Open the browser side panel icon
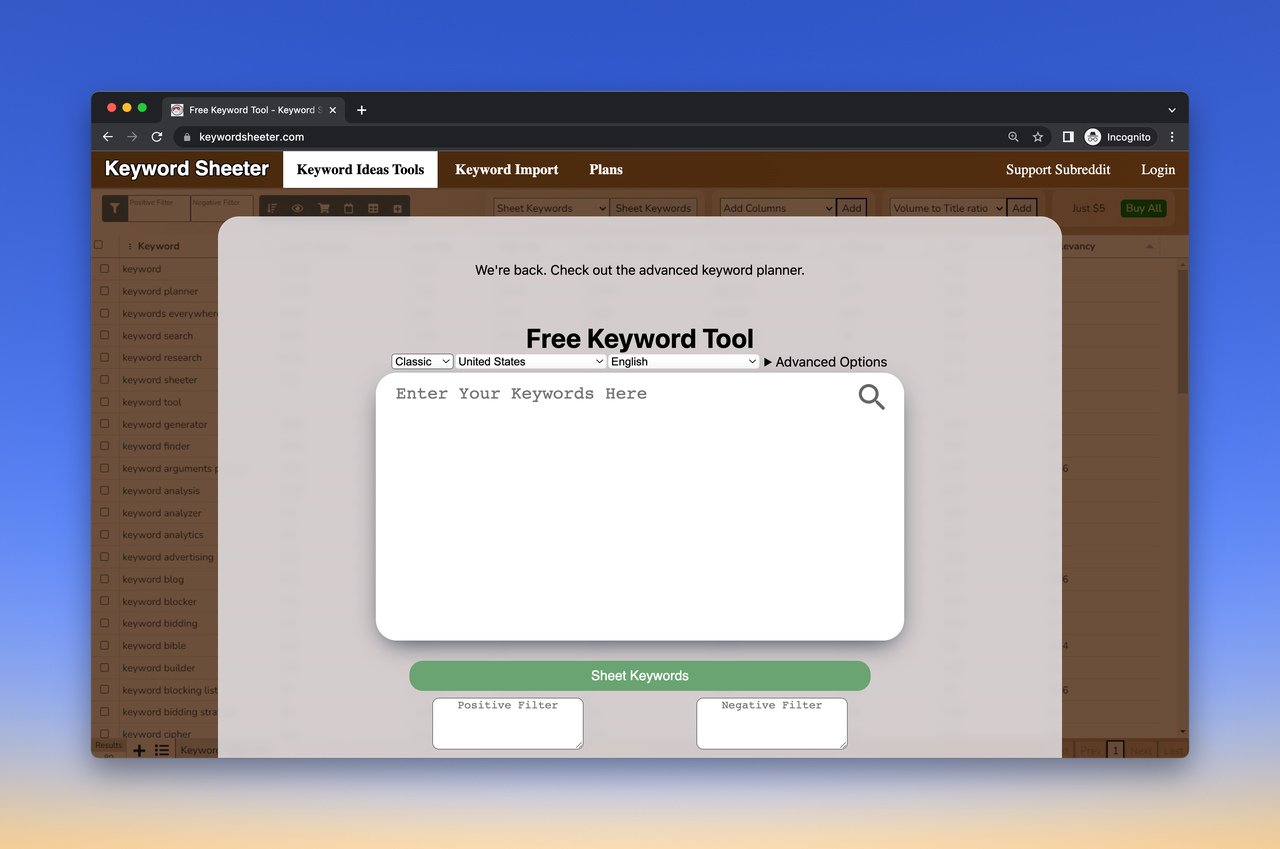The width and height of the screenshot is (1280, 849). (1068, 137)
